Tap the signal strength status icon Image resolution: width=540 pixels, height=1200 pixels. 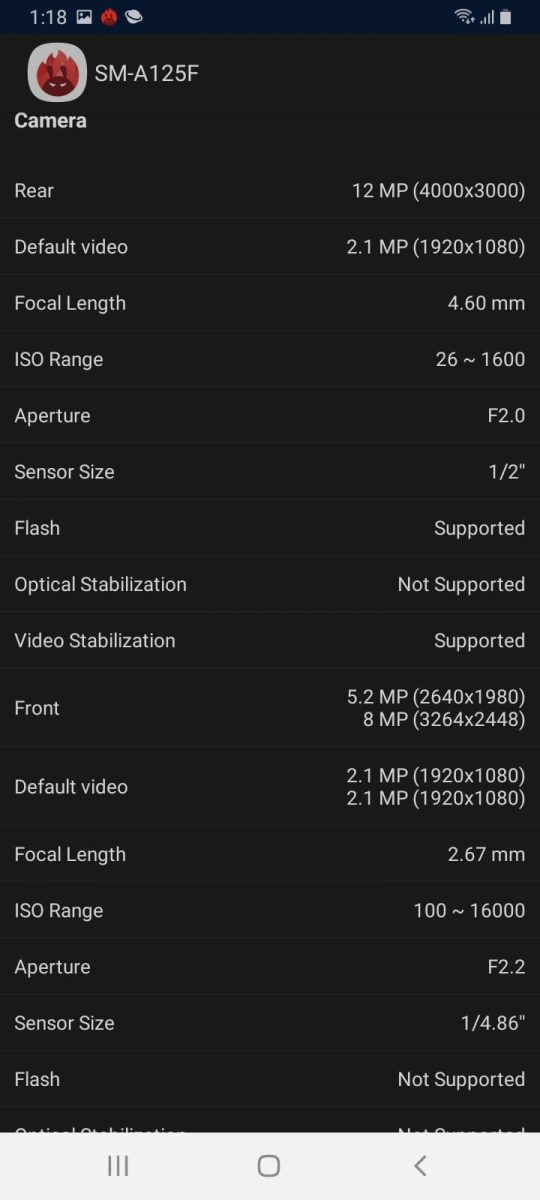pos(487,17)
